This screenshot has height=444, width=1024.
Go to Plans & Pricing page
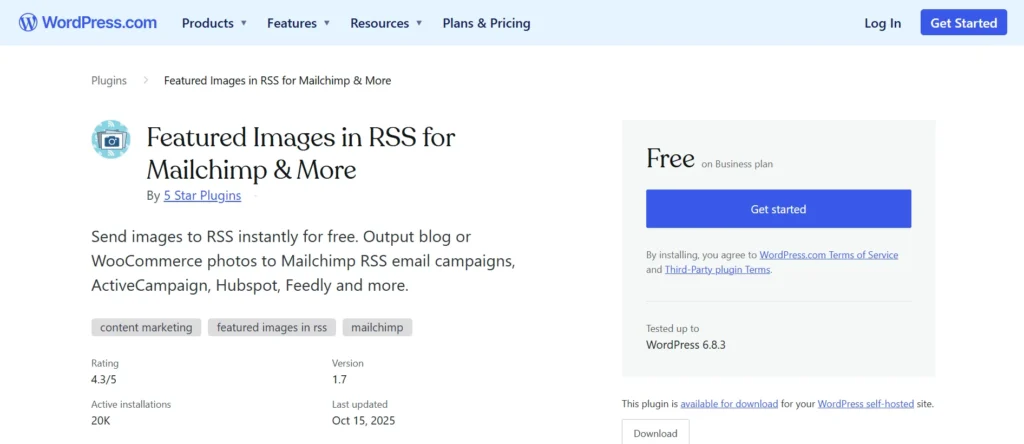pyautogui.click(x=486, y=23)
